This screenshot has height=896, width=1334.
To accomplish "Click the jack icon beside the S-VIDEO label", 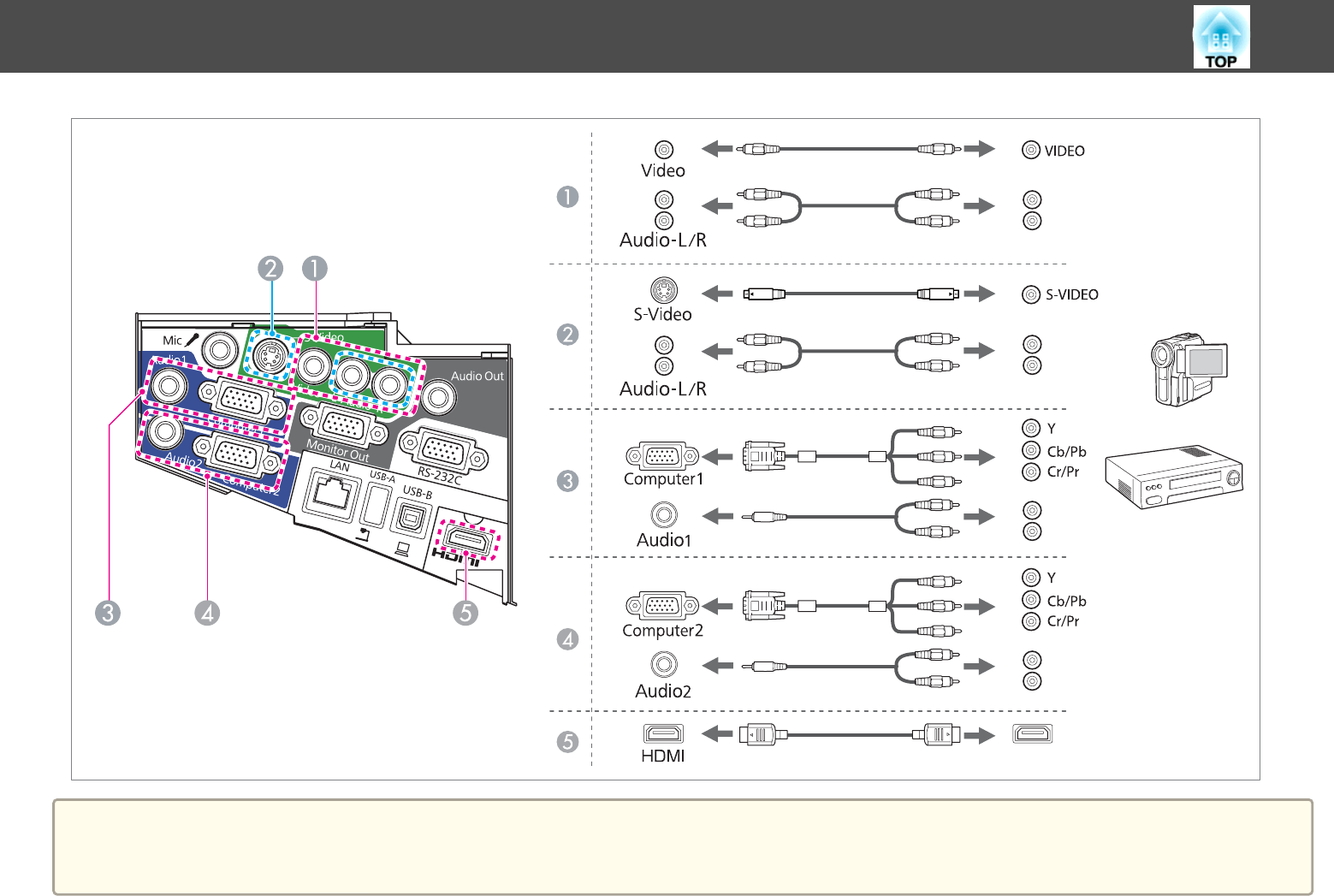I will 1031,294.
